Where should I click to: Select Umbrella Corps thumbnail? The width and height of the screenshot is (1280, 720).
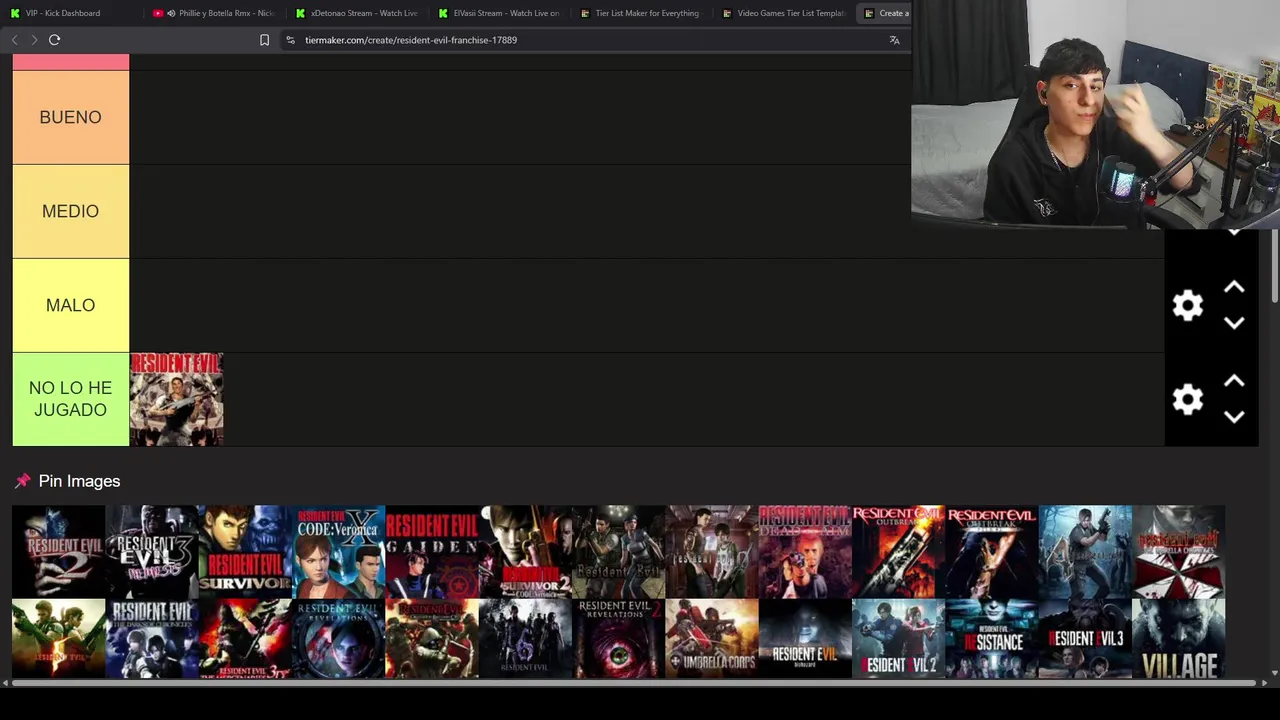[x=712, y=639]
